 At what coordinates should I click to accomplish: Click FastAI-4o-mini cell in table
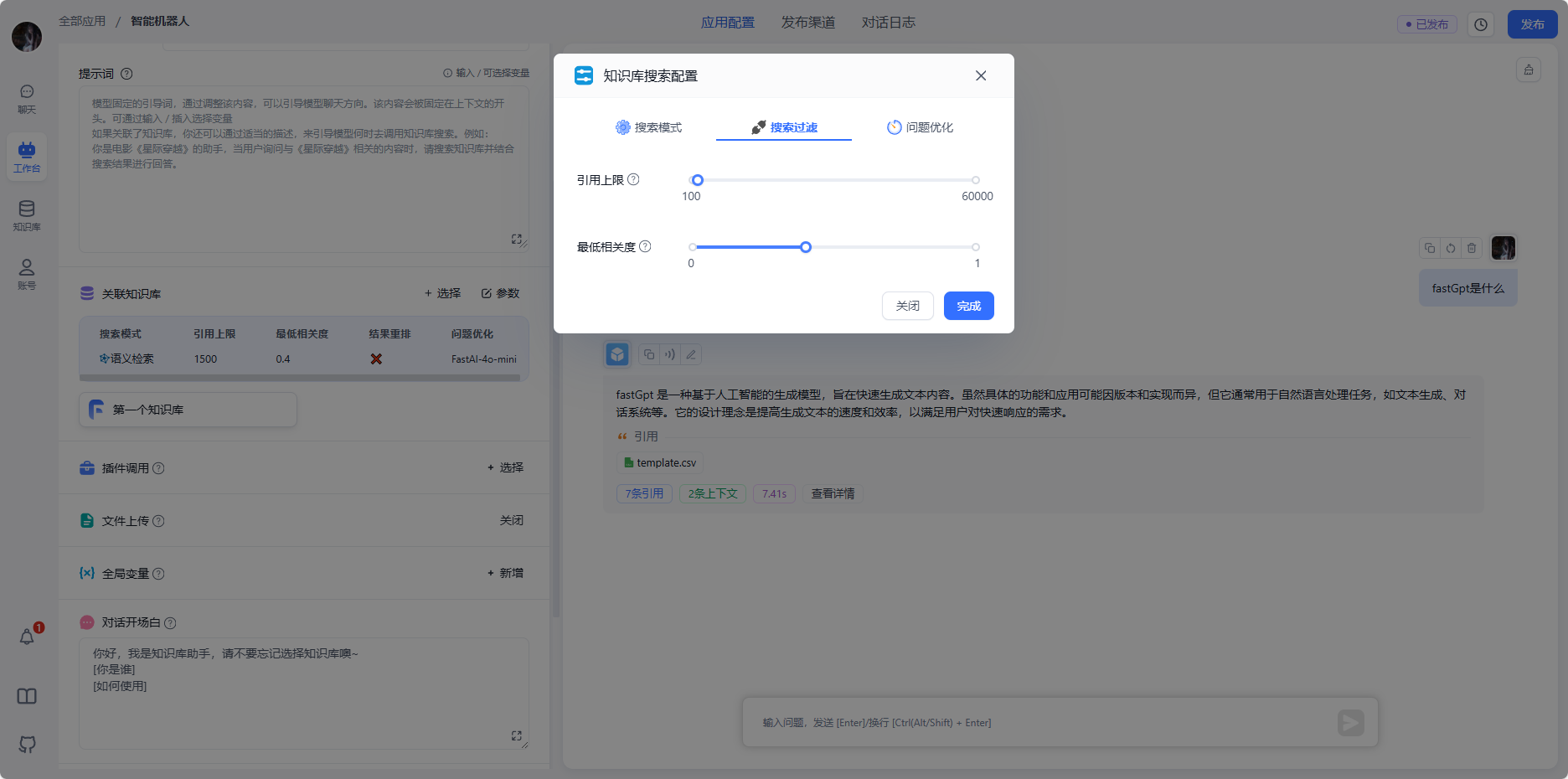[484, 359]
